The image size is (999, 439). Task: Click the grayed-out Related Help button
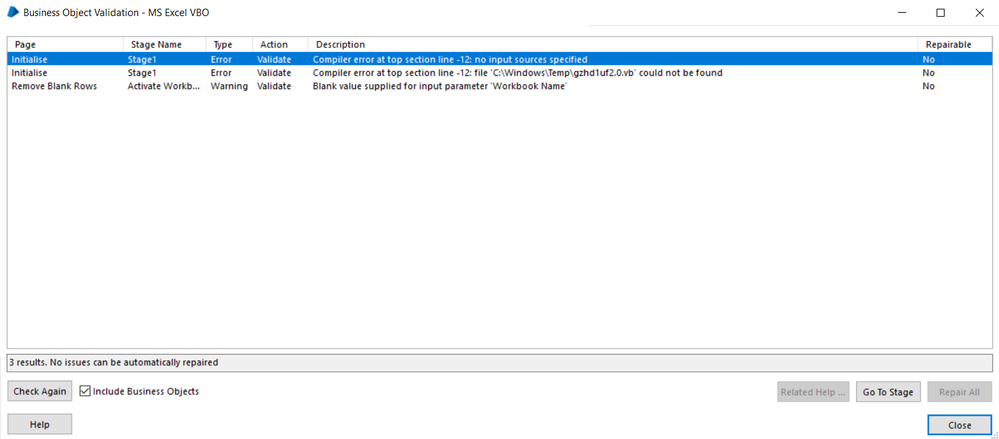814,392
